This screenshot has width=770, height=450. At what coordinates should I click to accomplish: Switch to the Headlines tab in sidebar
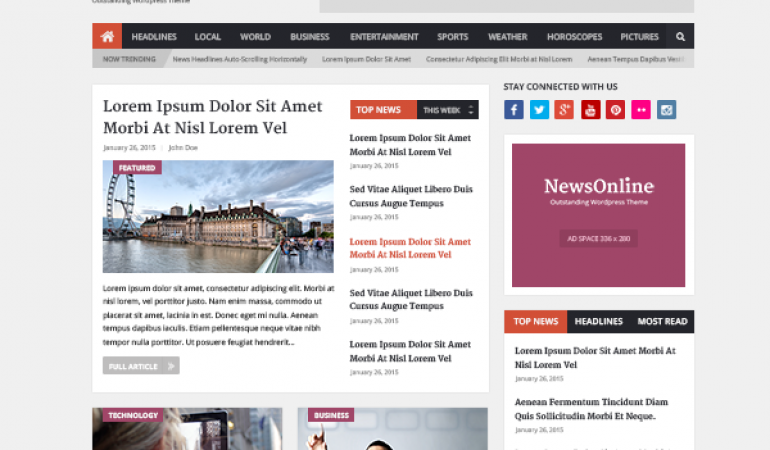tap(598, 322)
